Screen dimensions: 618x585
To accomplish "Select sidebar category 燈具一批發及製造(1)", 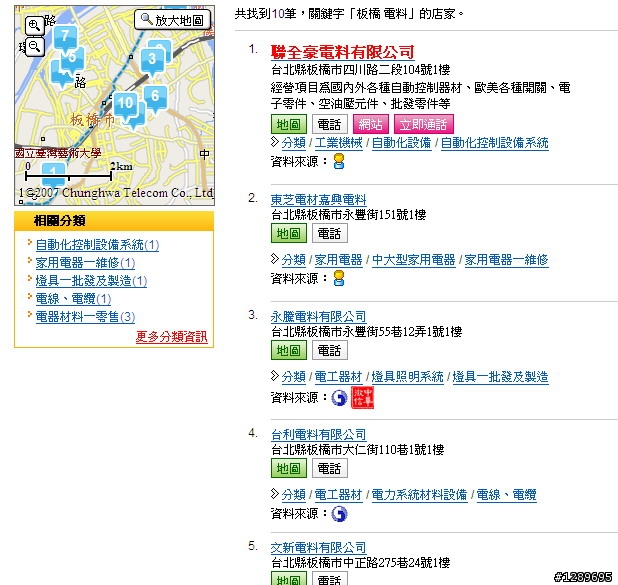I will [91, 281].
